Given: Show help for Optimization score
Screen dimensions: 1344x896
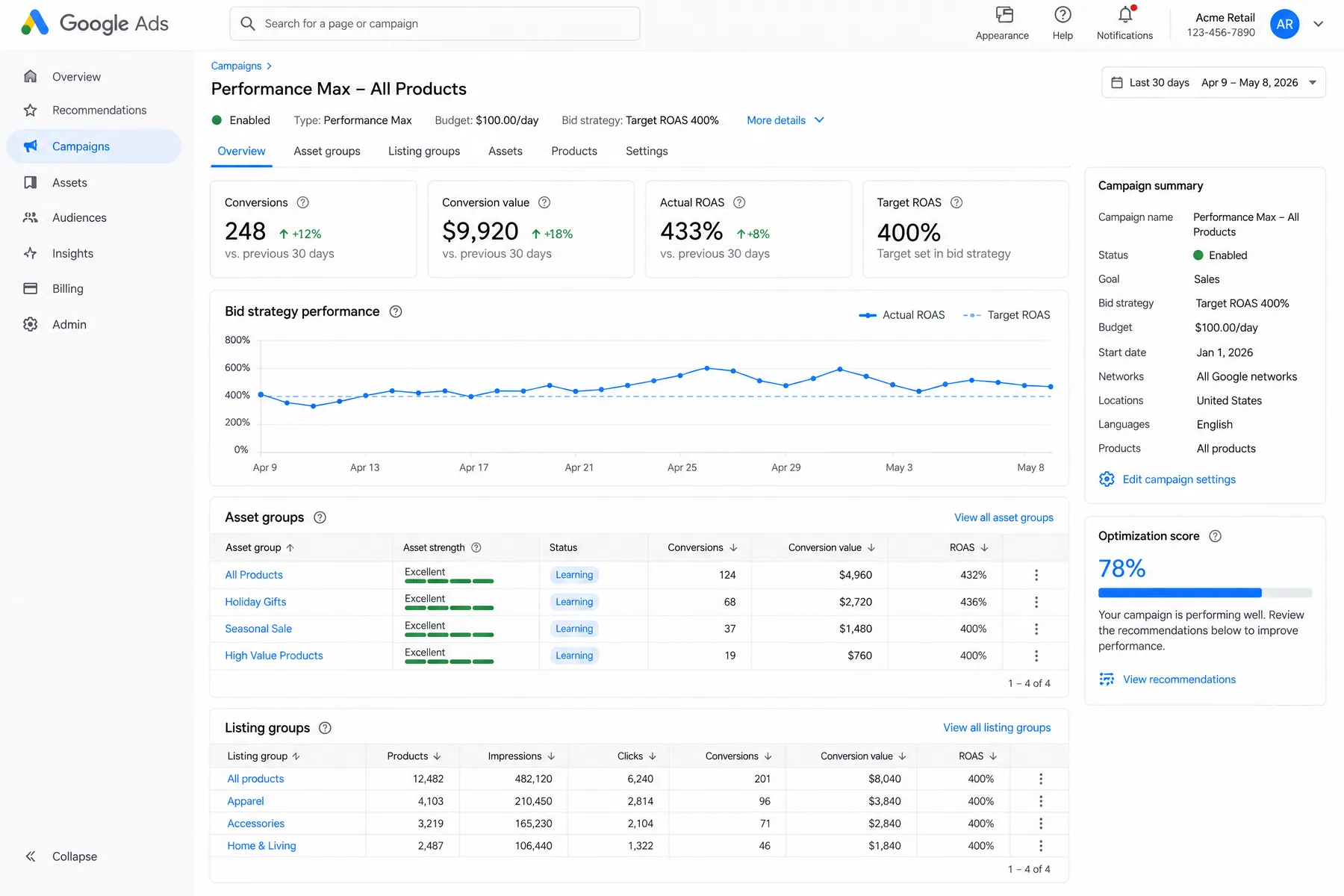Looking at the screenshot, I should tap(1215, 536).
